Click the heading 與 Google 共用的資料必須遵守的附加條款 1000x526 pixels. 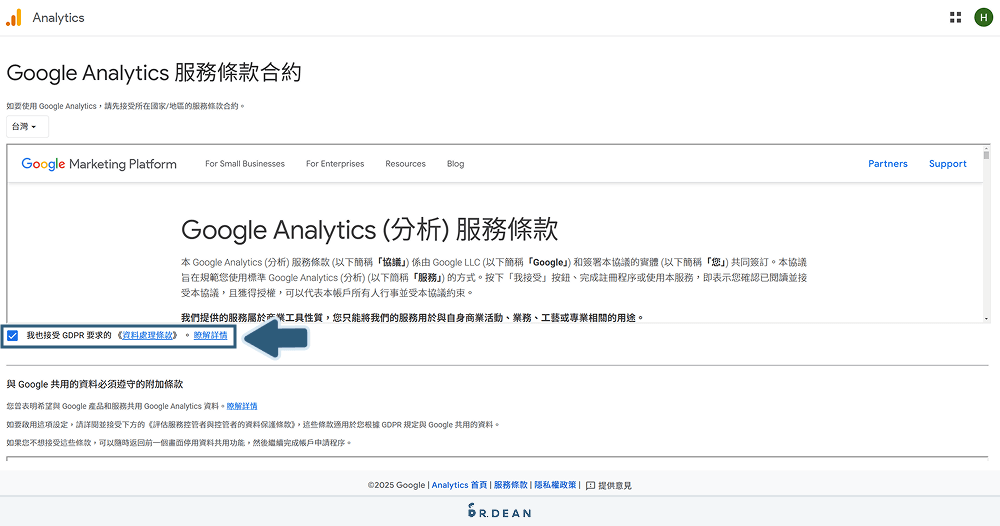click(94, 384)
